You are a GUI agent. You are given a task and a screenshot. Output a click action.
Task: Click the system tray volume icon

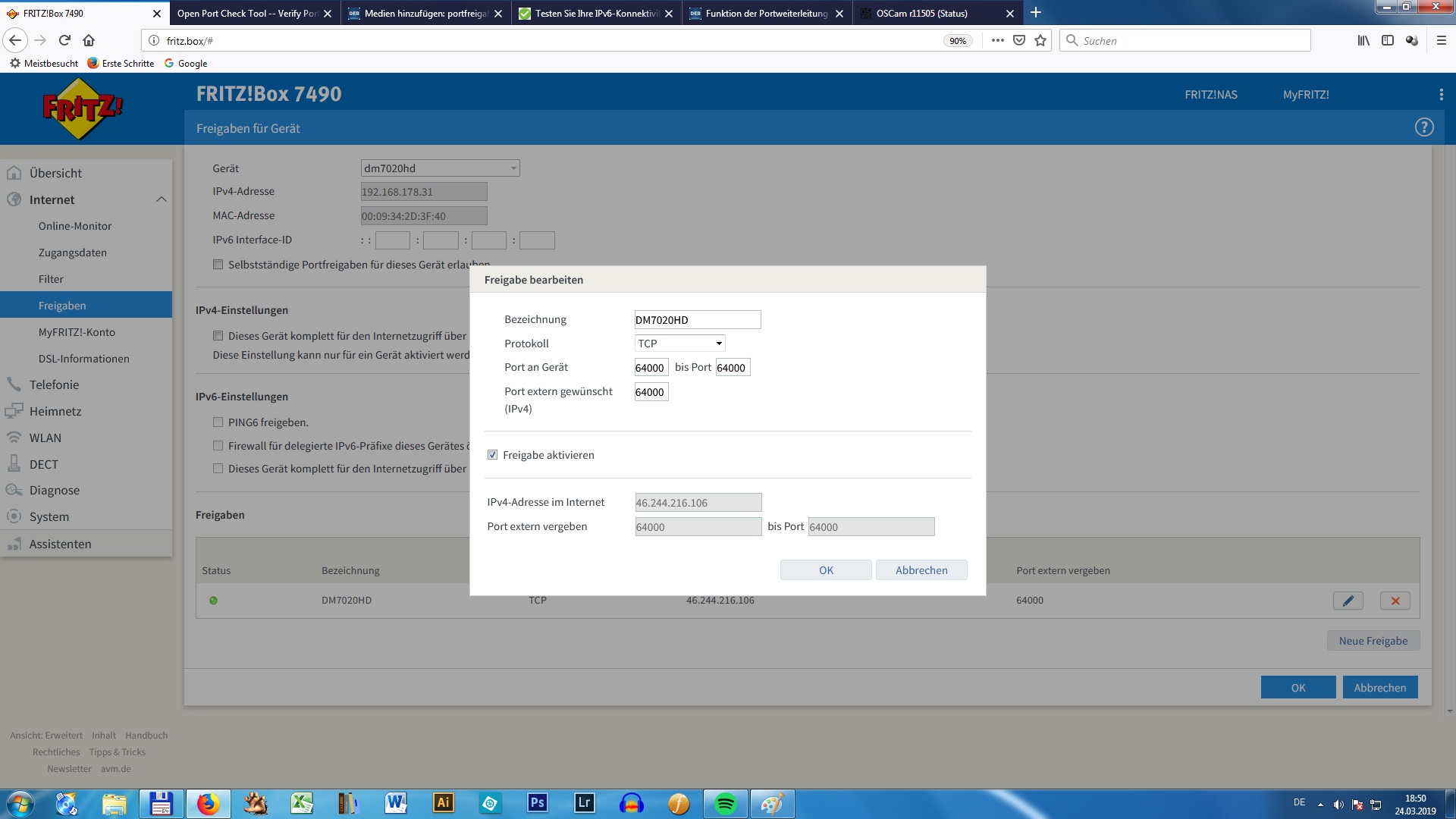pos(1338,805)
